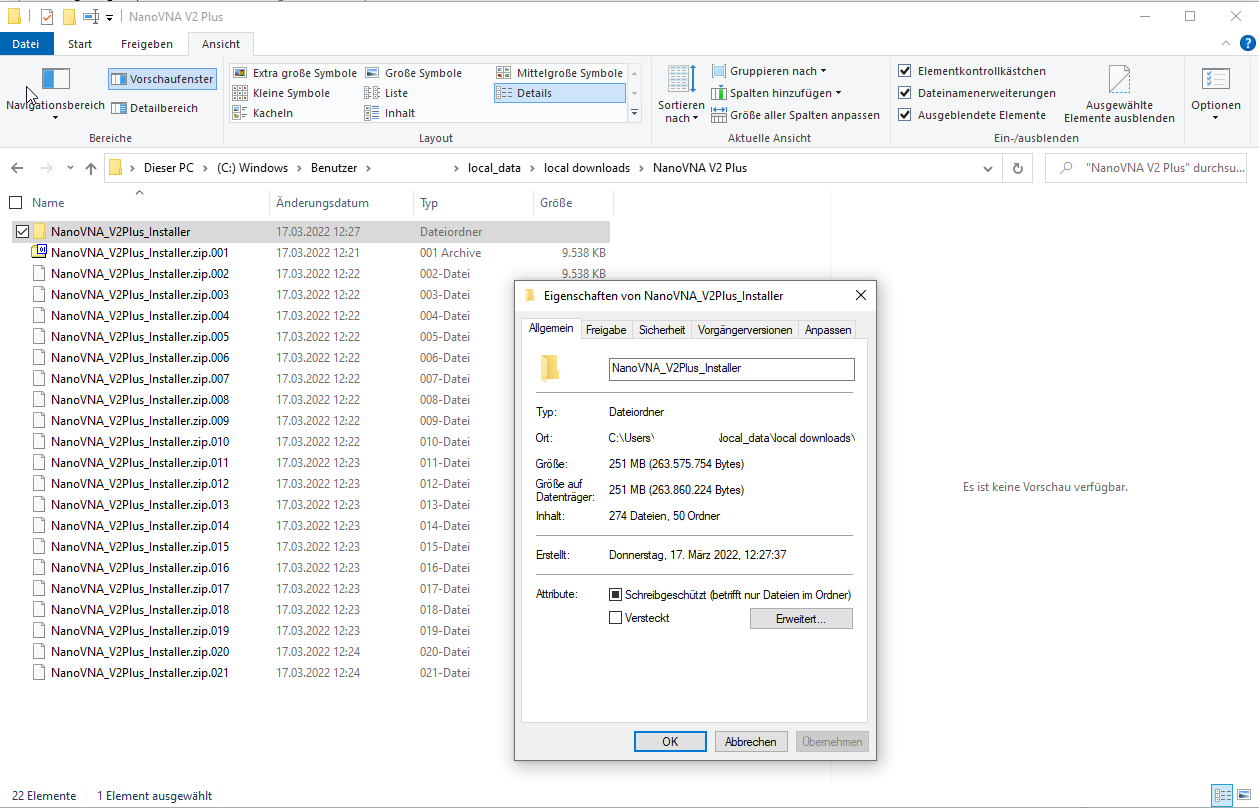The height and width of the screenshot is (808, 1259).
Task: Uncheck Dateinamenerweiterungen option
Action: tap(905, 93)
